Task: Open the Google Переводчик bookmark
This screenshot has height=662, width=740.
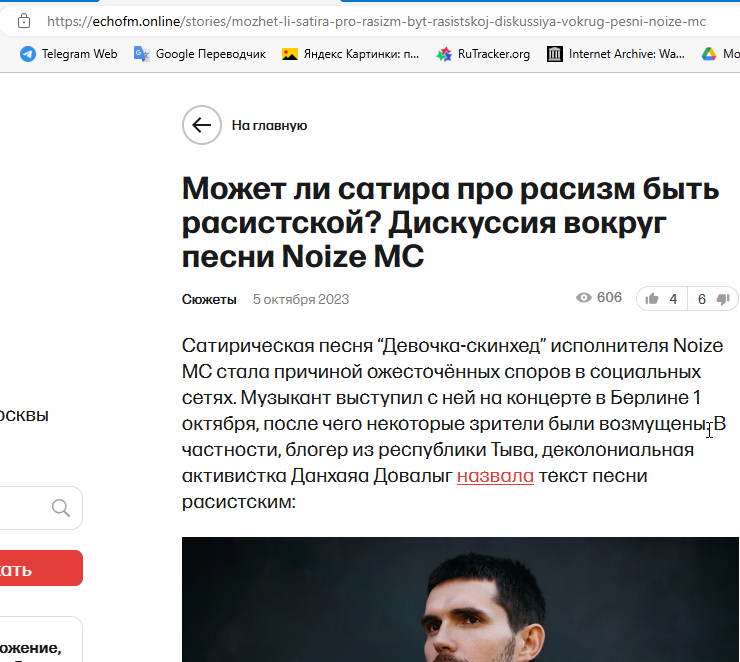Action: click(x=200, y=54)
